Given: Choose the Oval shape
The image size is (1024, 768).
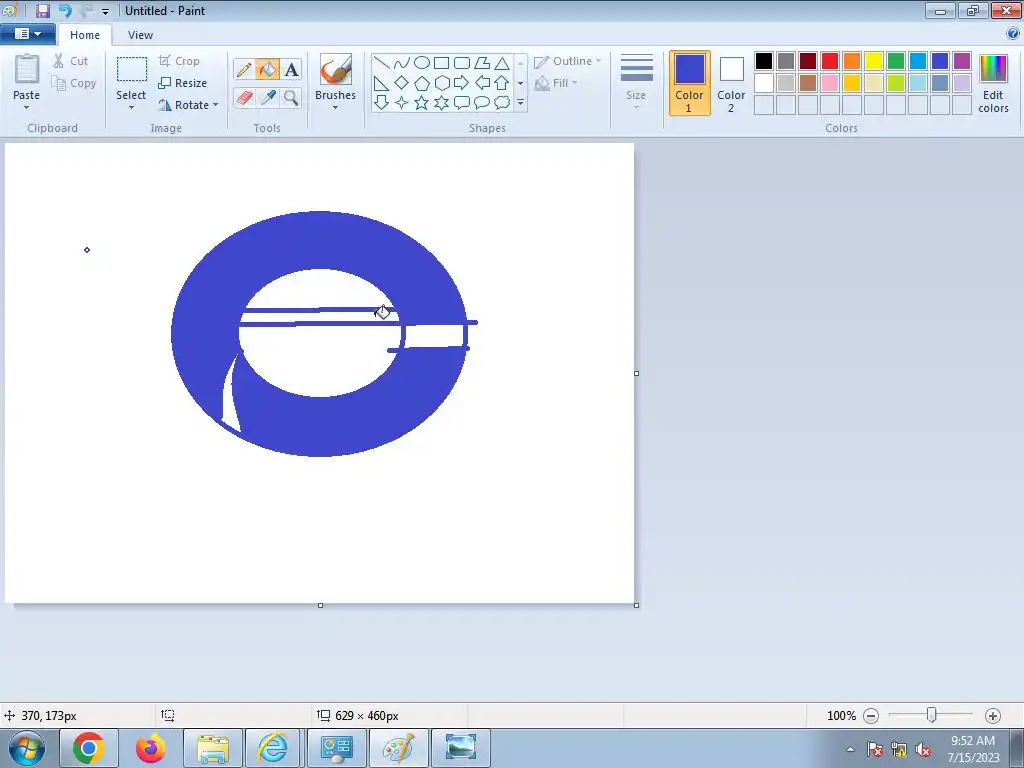Looking at the screenshot, I should (422, 63).
